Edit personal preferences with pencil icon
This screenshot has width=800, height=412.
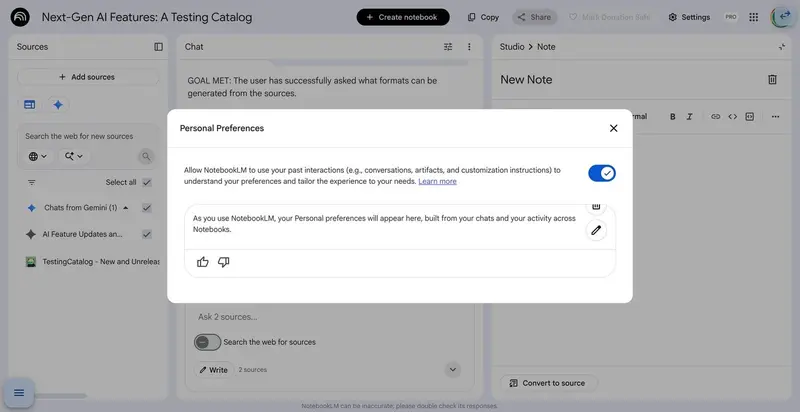coord(596,230)
